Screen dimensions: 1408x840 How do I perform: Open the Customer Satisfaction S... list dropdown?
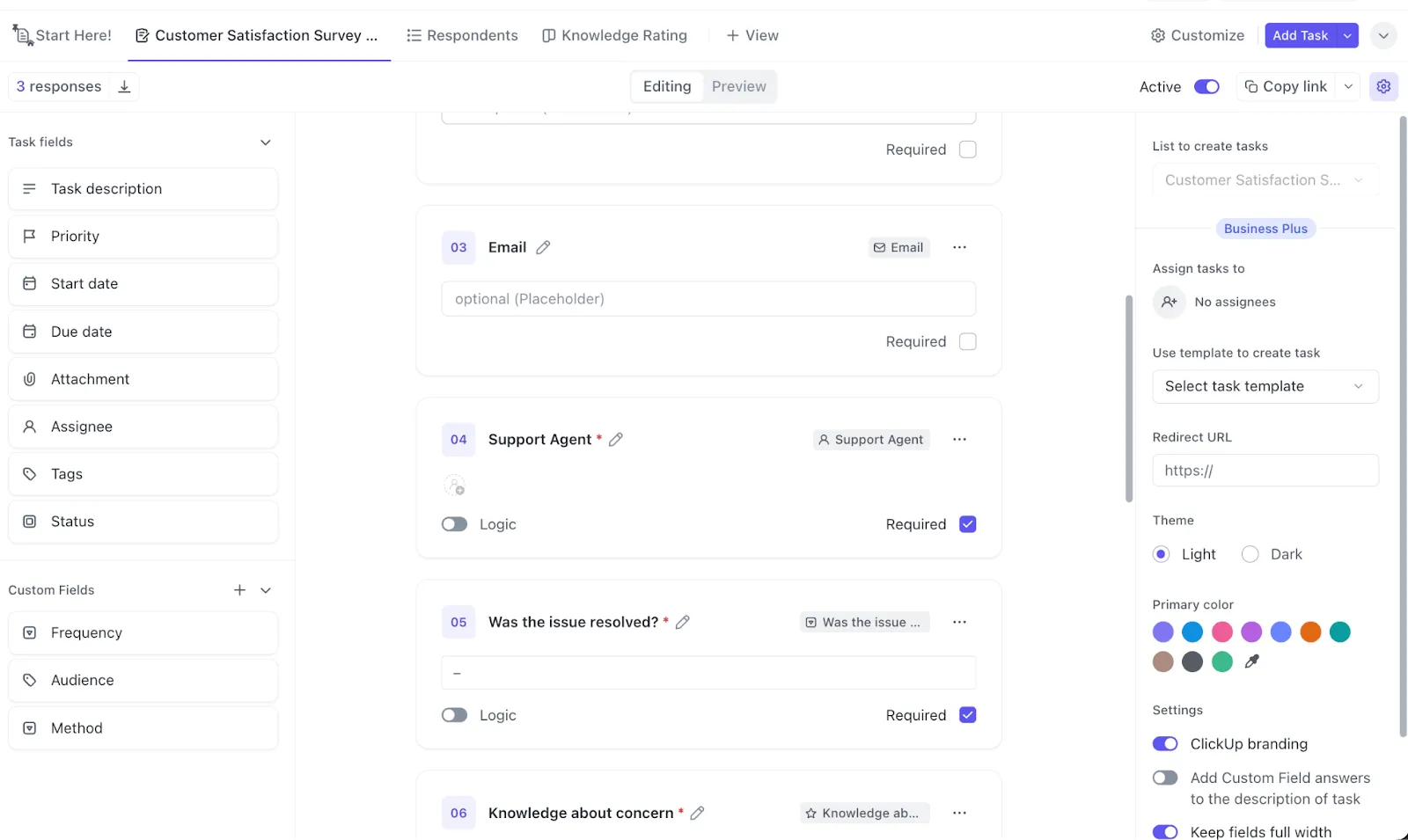[1265, 180]
